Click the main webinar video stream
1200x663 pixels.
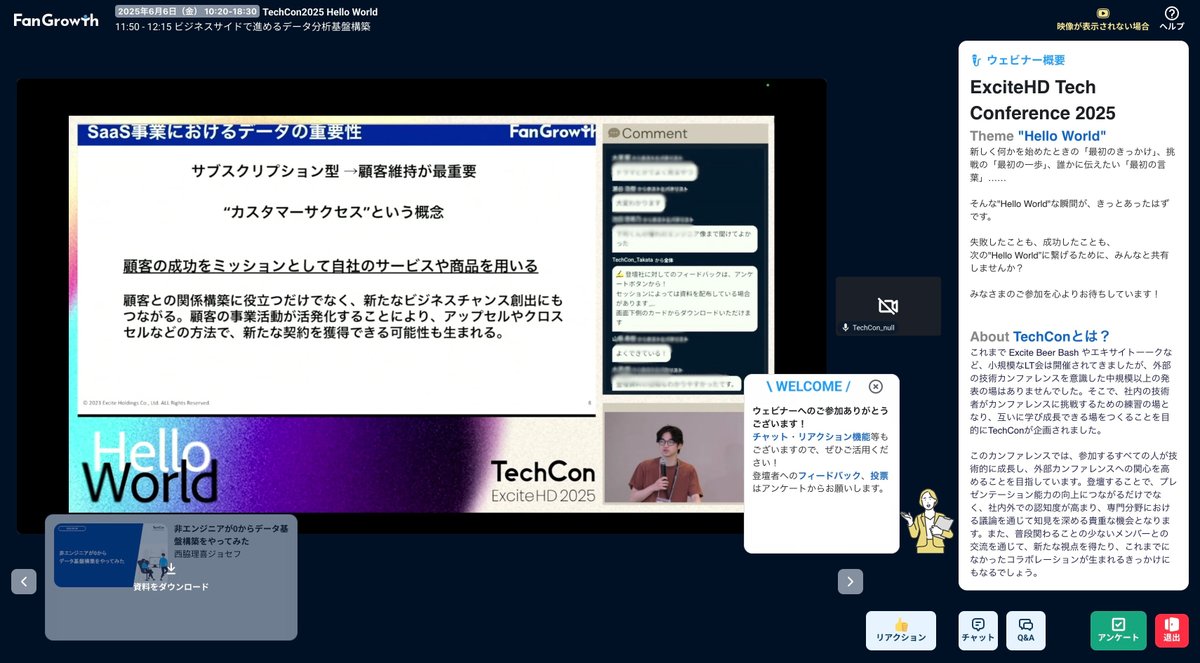(x=421, y=306)
